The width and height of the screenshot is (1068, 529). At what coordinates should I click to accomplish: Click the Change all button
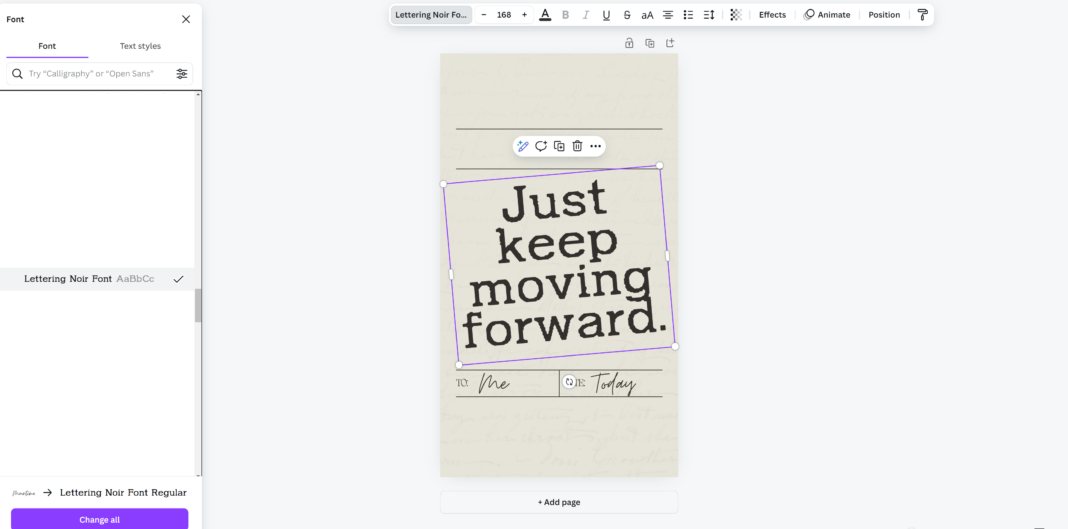99,519
